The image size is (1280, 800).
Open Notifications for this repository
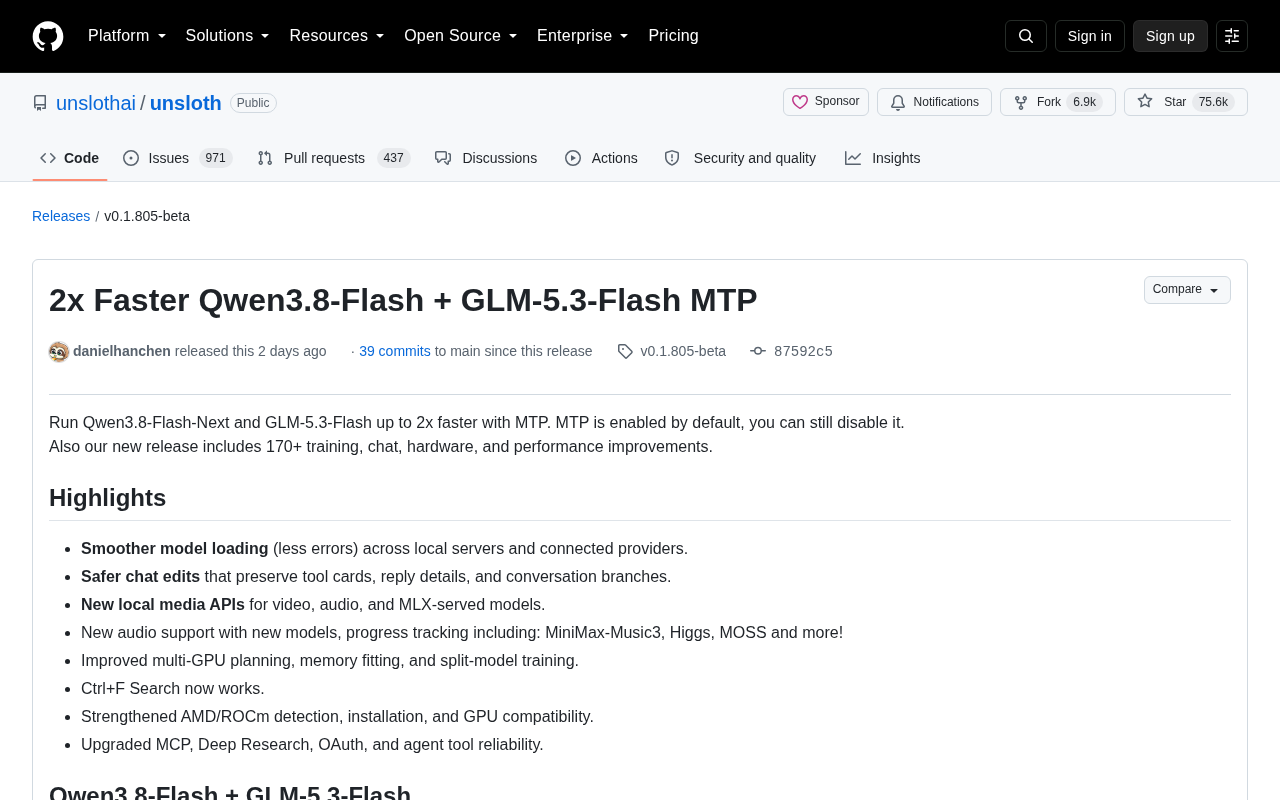tap(934, 102)
